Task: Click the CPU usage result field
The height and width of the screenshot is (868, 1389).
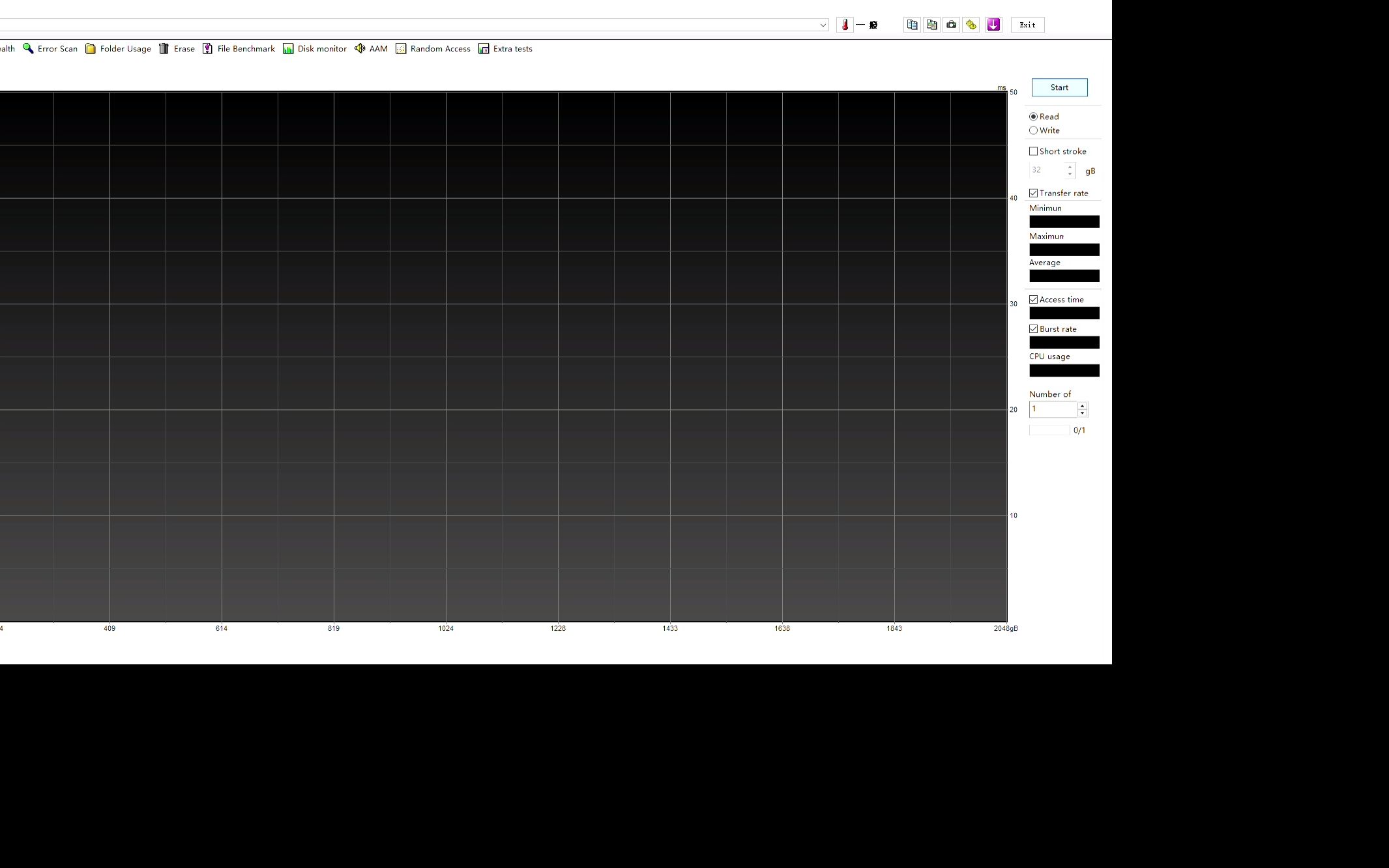Action: point(1064,371)
